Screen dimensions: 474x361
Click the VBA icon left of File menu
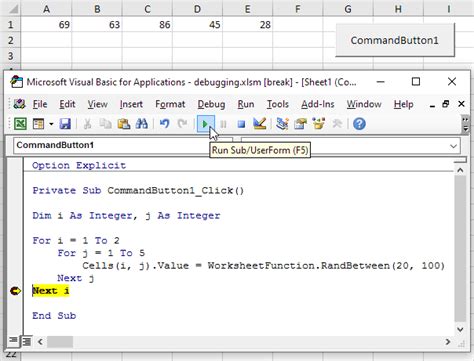pyautogui.click(x=19, y=104)
